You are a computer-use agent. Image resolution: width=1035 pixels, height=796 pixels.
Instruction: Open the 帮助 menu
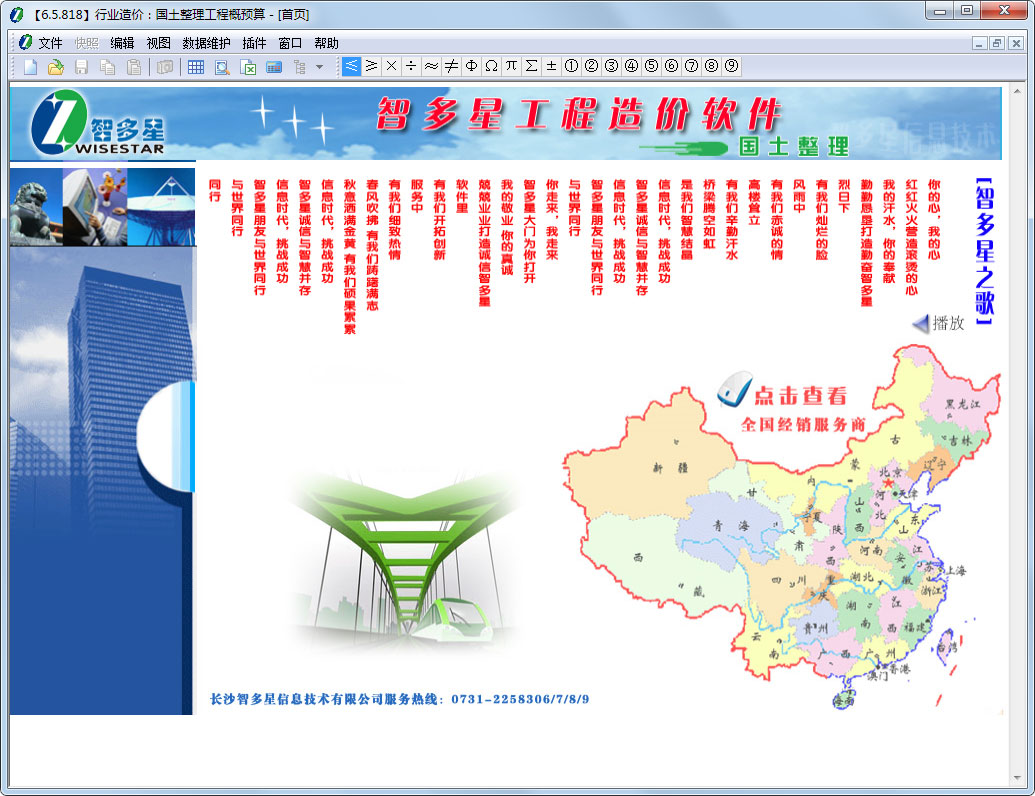(326, 43)
